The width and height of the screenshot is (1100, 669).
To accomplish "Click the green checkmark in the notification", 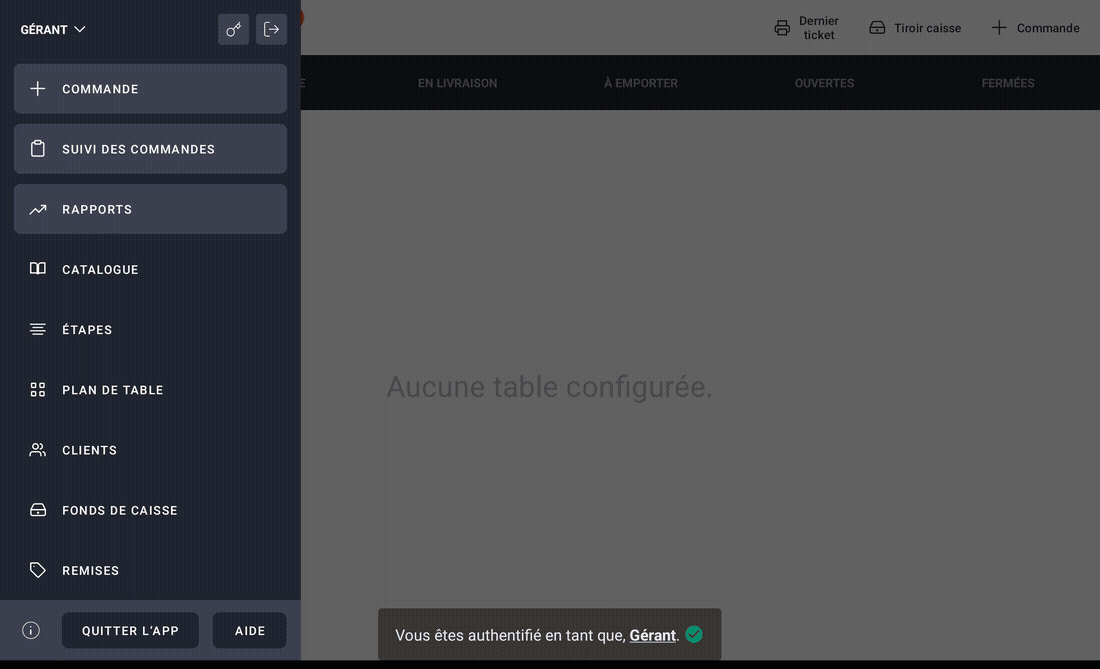I will tap(694, 634).
